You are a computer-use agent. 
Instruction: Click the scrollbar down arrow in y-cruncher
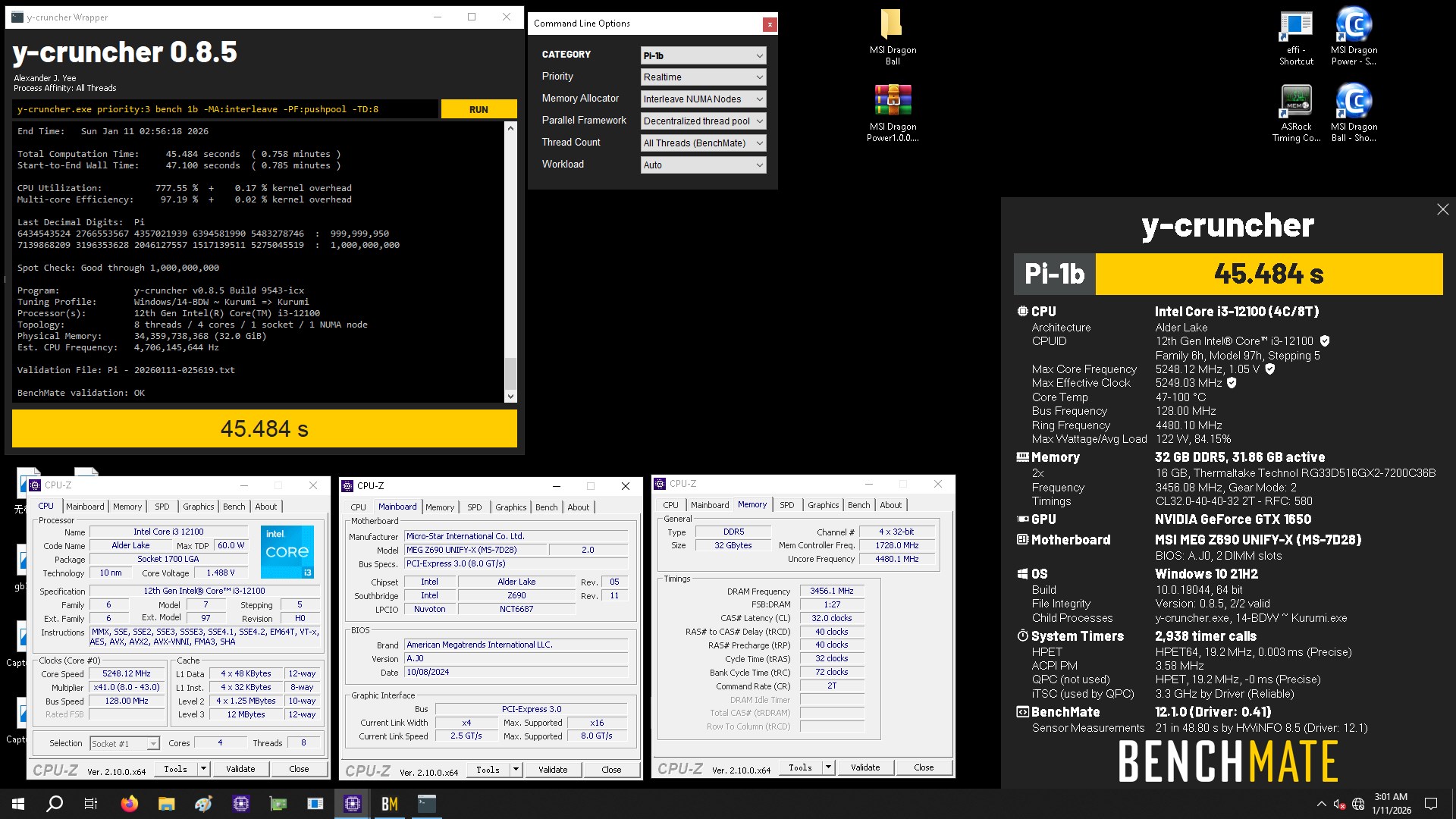510,396
